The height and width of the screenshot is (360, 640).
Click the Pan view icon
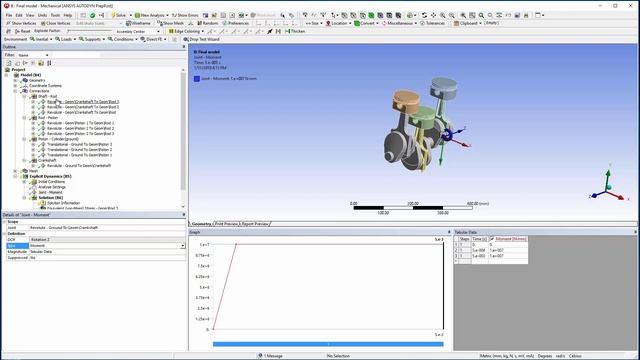[x=433, y=15]
